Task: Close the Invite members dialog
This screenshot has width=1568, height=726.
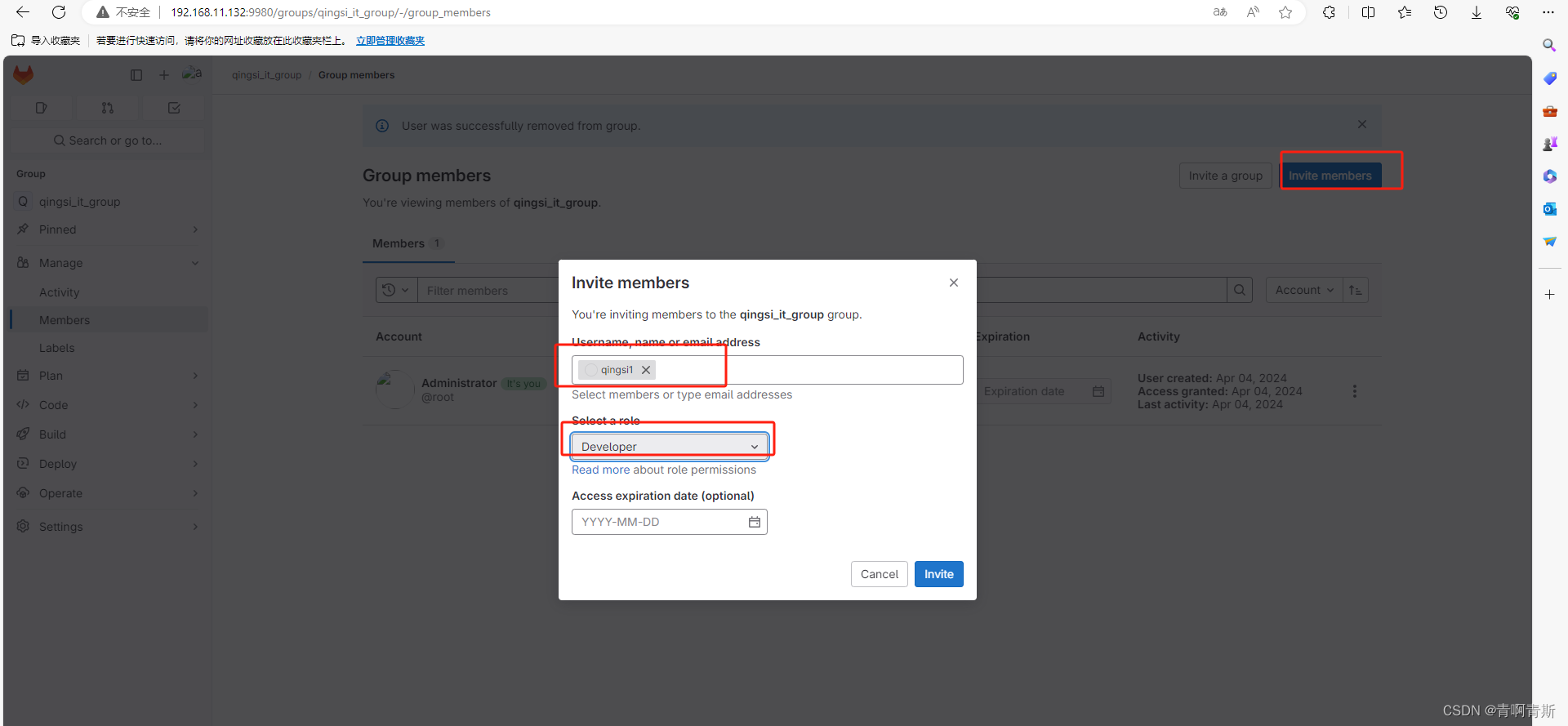Action: (x=954, y=283)
